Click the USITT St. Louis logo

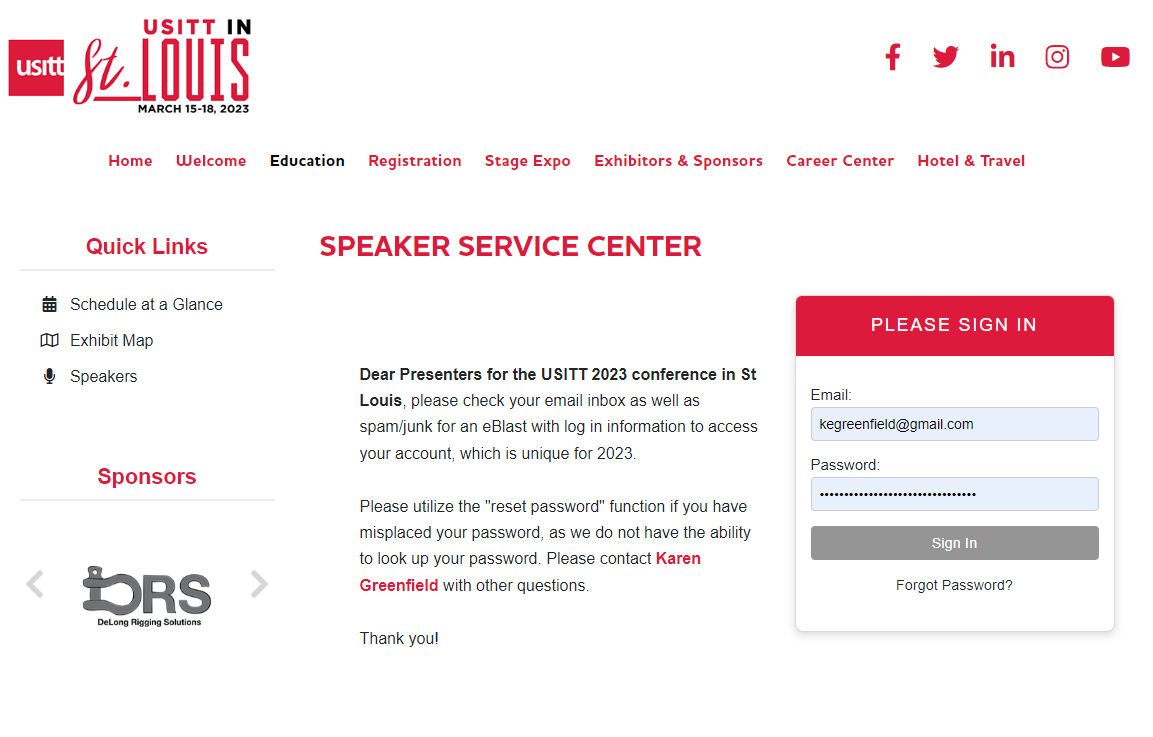pos(130,67)
